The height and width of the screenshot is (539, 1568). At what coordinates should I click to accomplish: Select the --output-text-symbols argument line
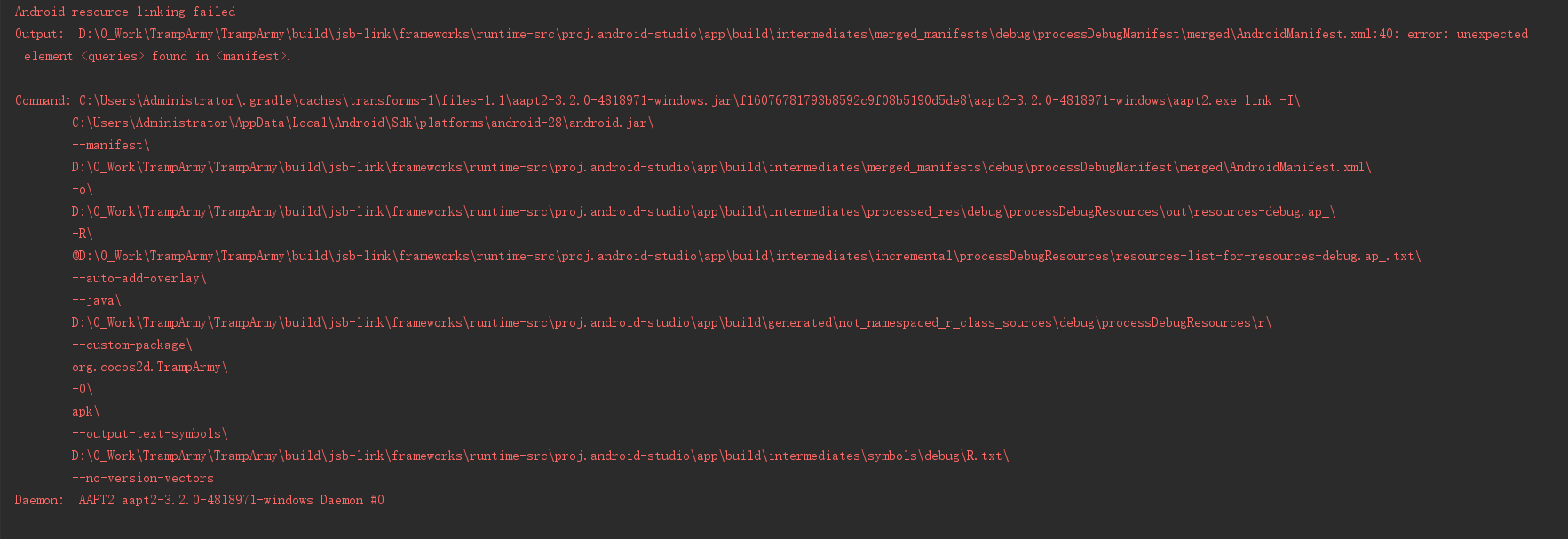(x=149, y=434)
